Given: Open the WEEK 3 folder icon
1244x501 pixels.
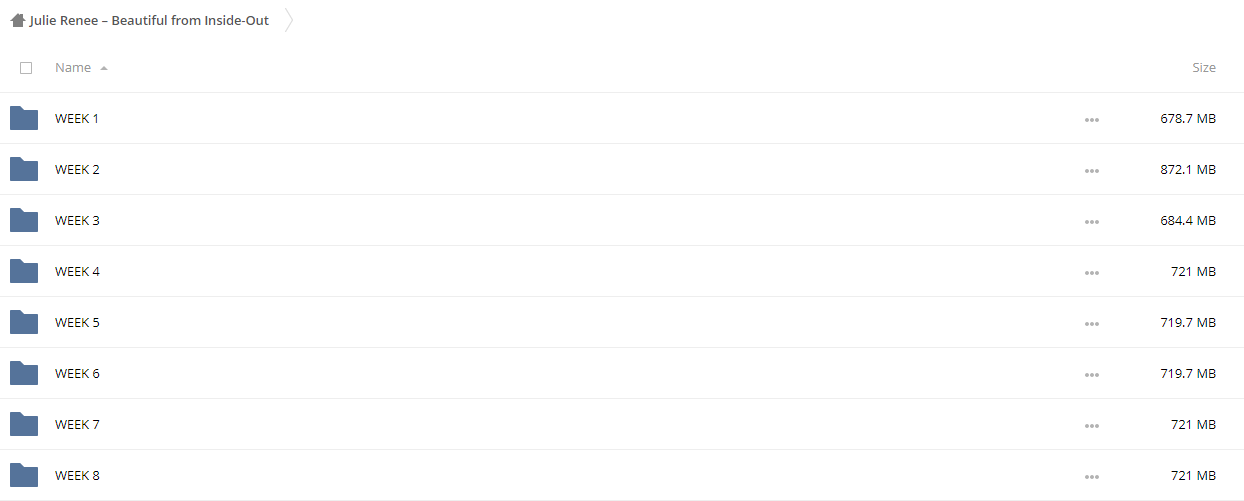Looking at the screenshot, I should click(x=24, y=220).
